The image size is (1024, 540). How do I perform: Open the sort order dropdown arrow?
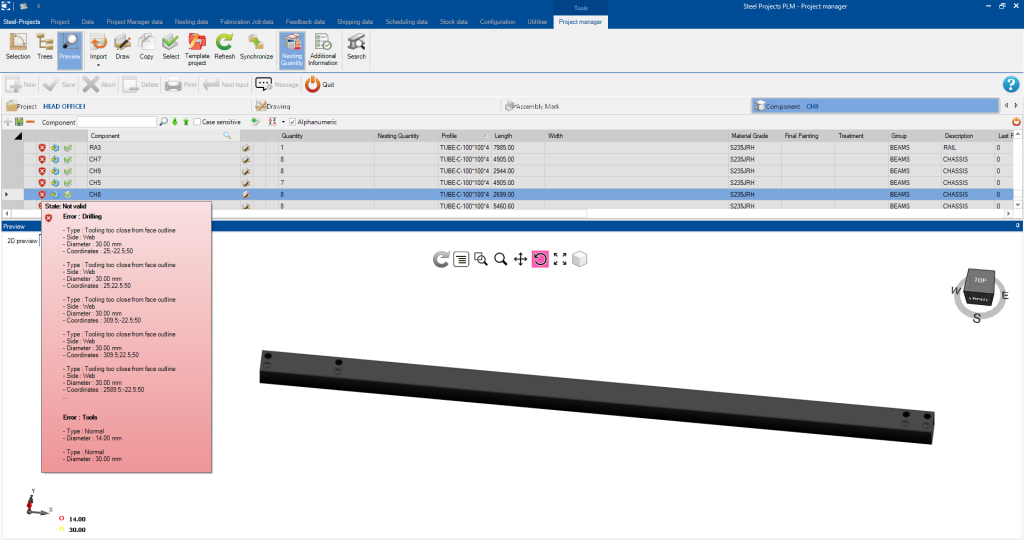[x=283, y=122]
